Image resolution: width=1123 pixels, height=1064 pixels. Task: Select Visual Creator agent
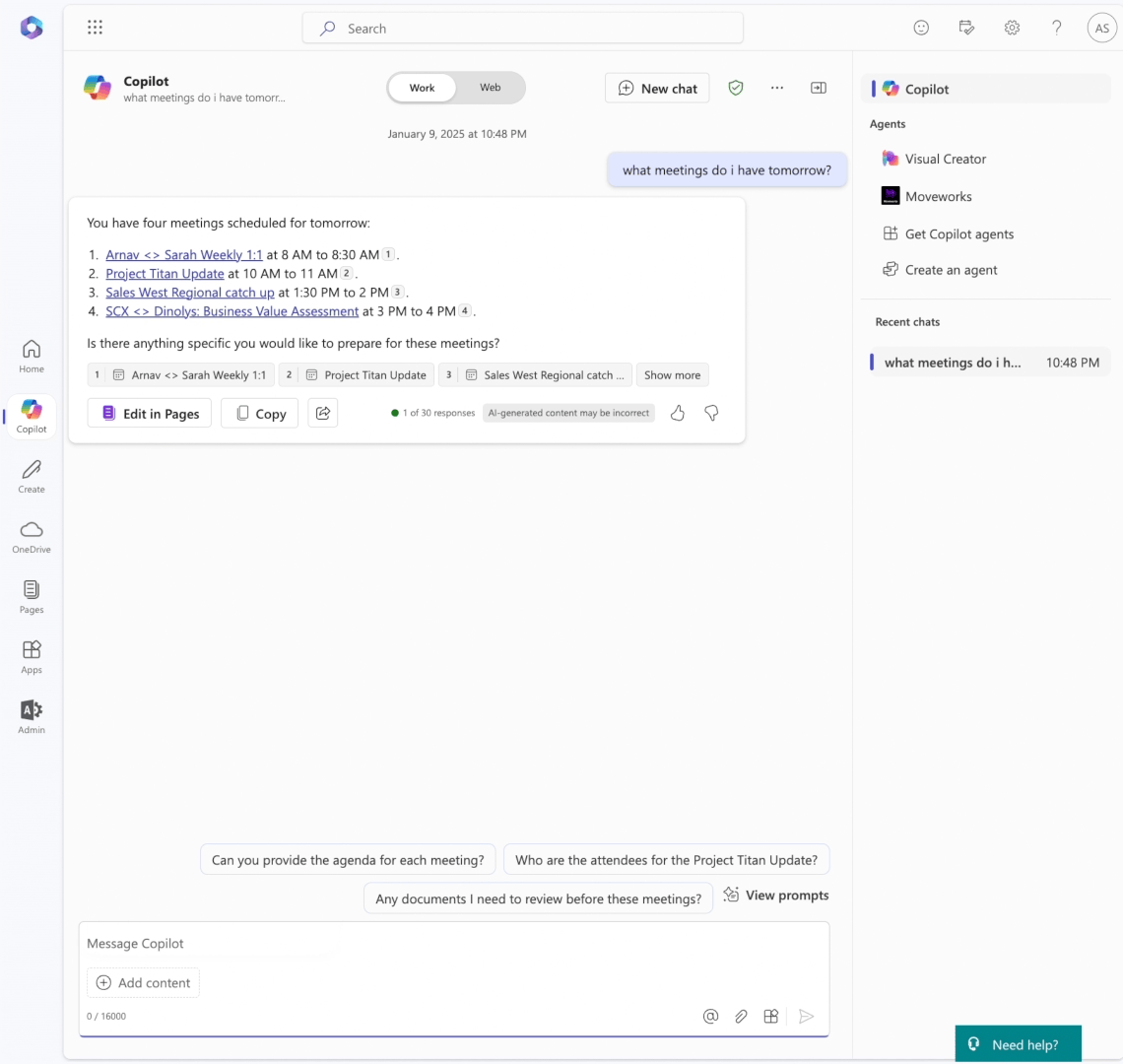945,159
